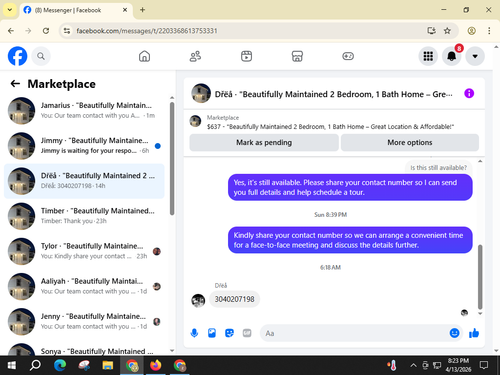
Task: Click the browser back arrow
Action: tap(11, 31)
